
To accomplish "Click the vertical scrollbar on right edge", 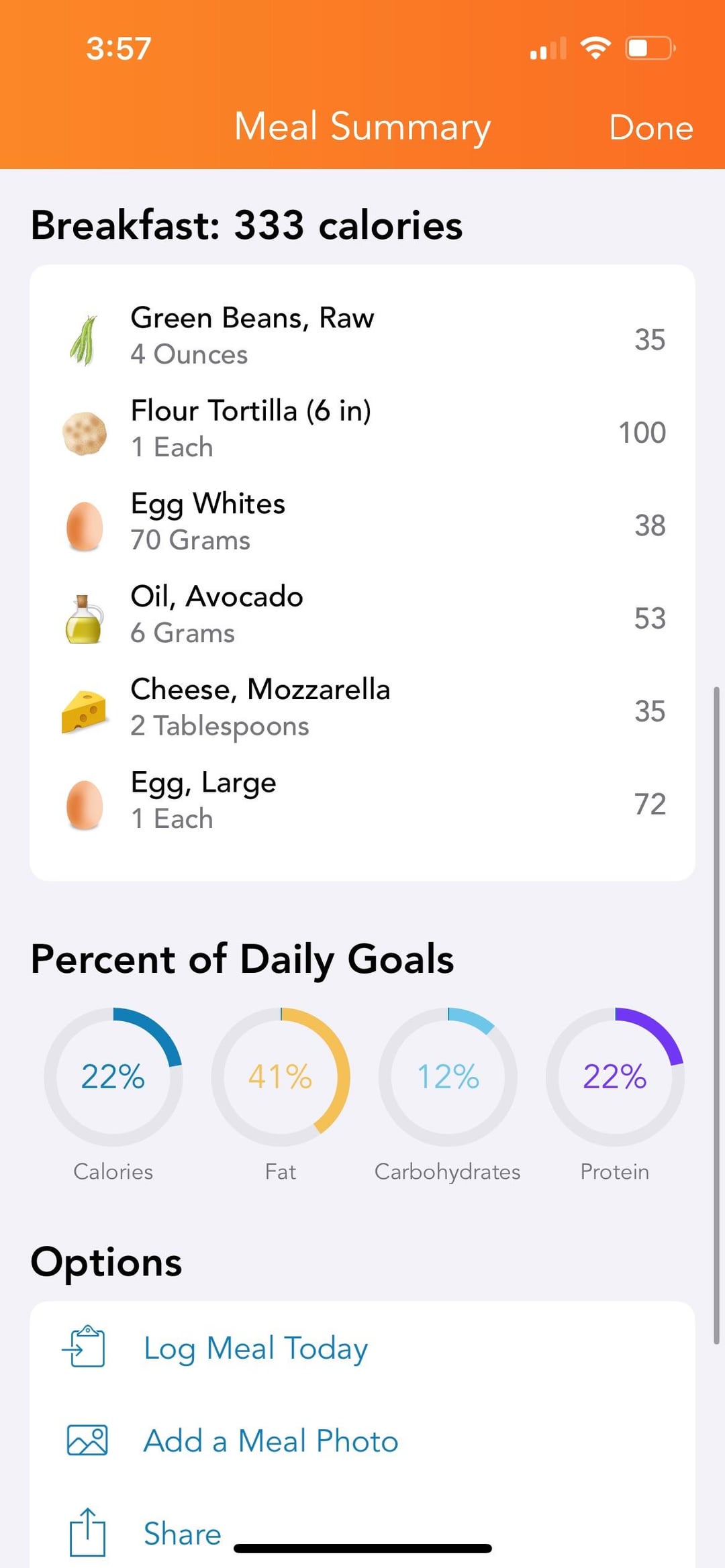I will tap(716, 1015).
